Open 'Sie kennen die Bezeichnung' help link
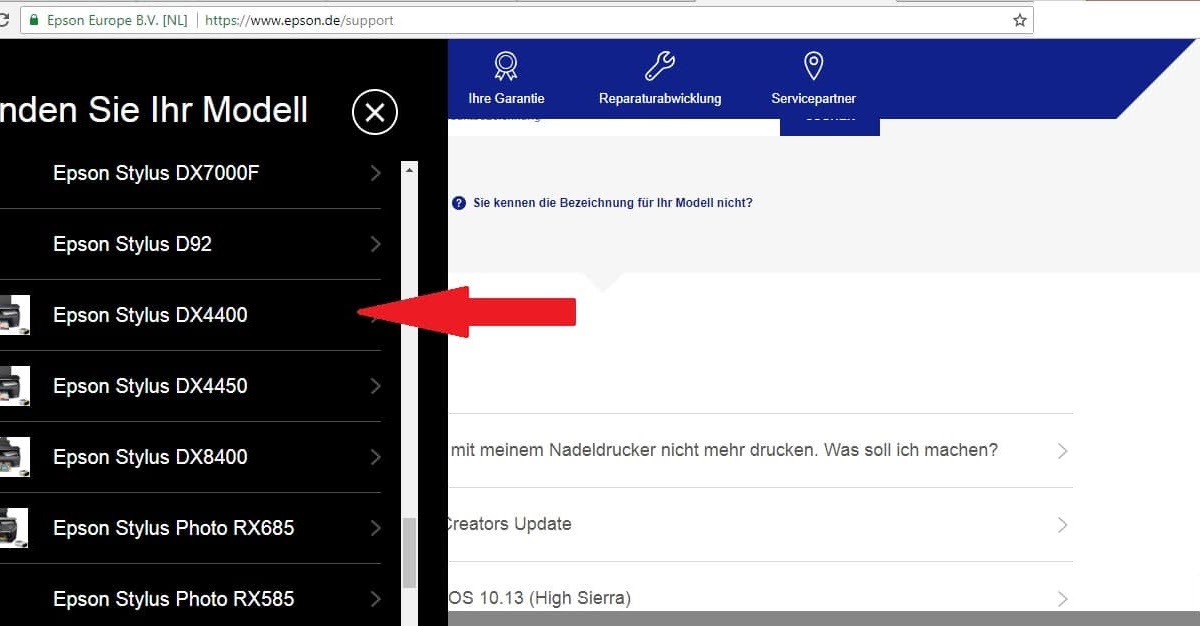The image size is (1200, 626). tap(613, 203)
